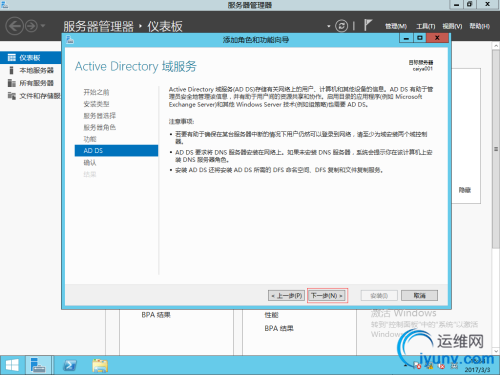Open BPA 结果 in left dashboard tile
Viewport: 500px width, 375px height.
coord(156,315)
